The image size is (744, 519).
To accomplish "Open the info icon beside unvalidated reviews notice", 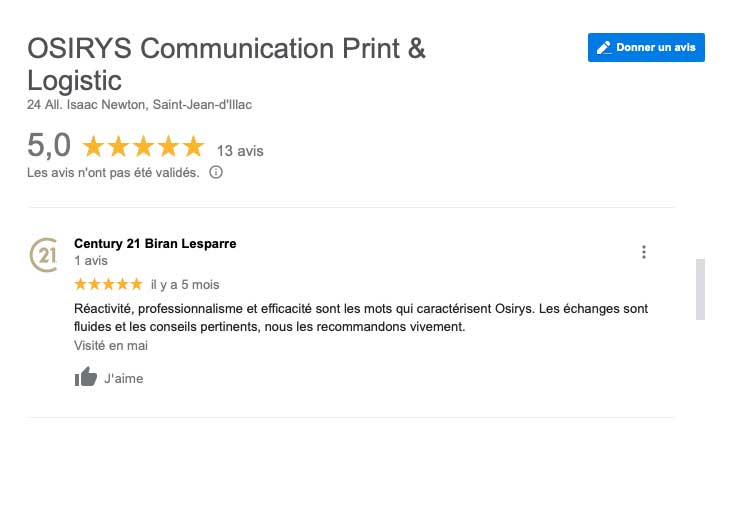I will (x=216, y=172).
